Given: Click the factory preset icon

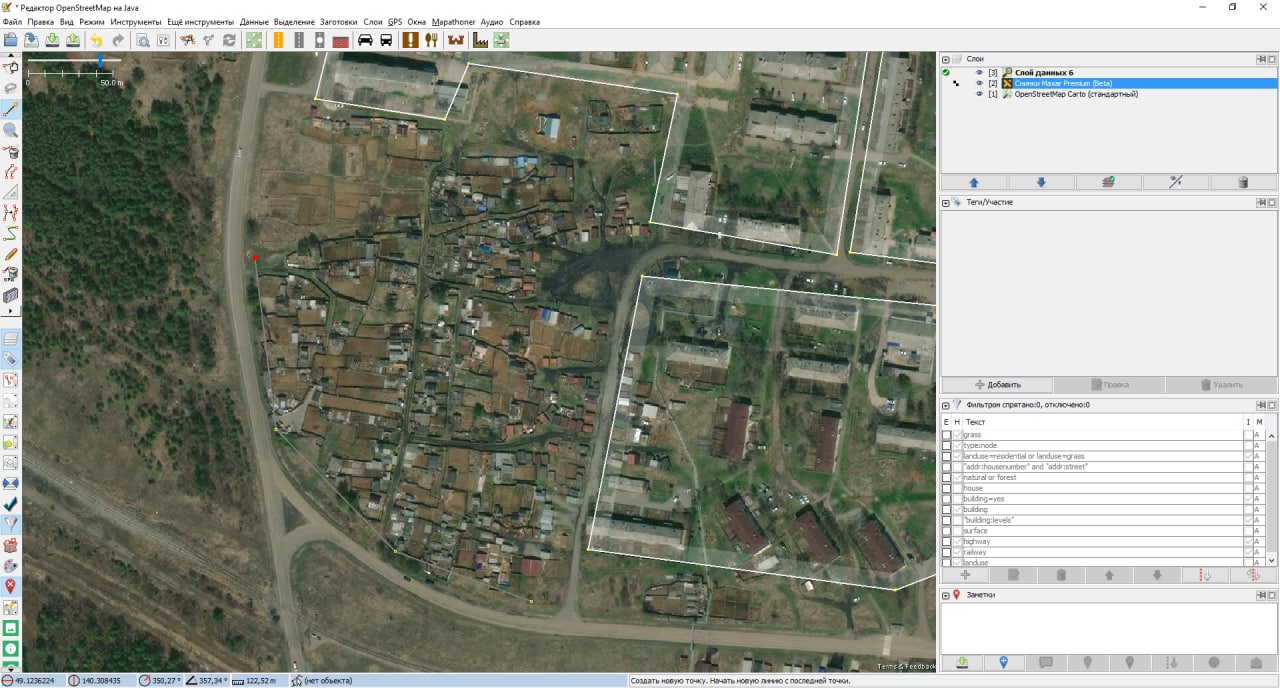Looking at the screenshot, I should 480,40.
